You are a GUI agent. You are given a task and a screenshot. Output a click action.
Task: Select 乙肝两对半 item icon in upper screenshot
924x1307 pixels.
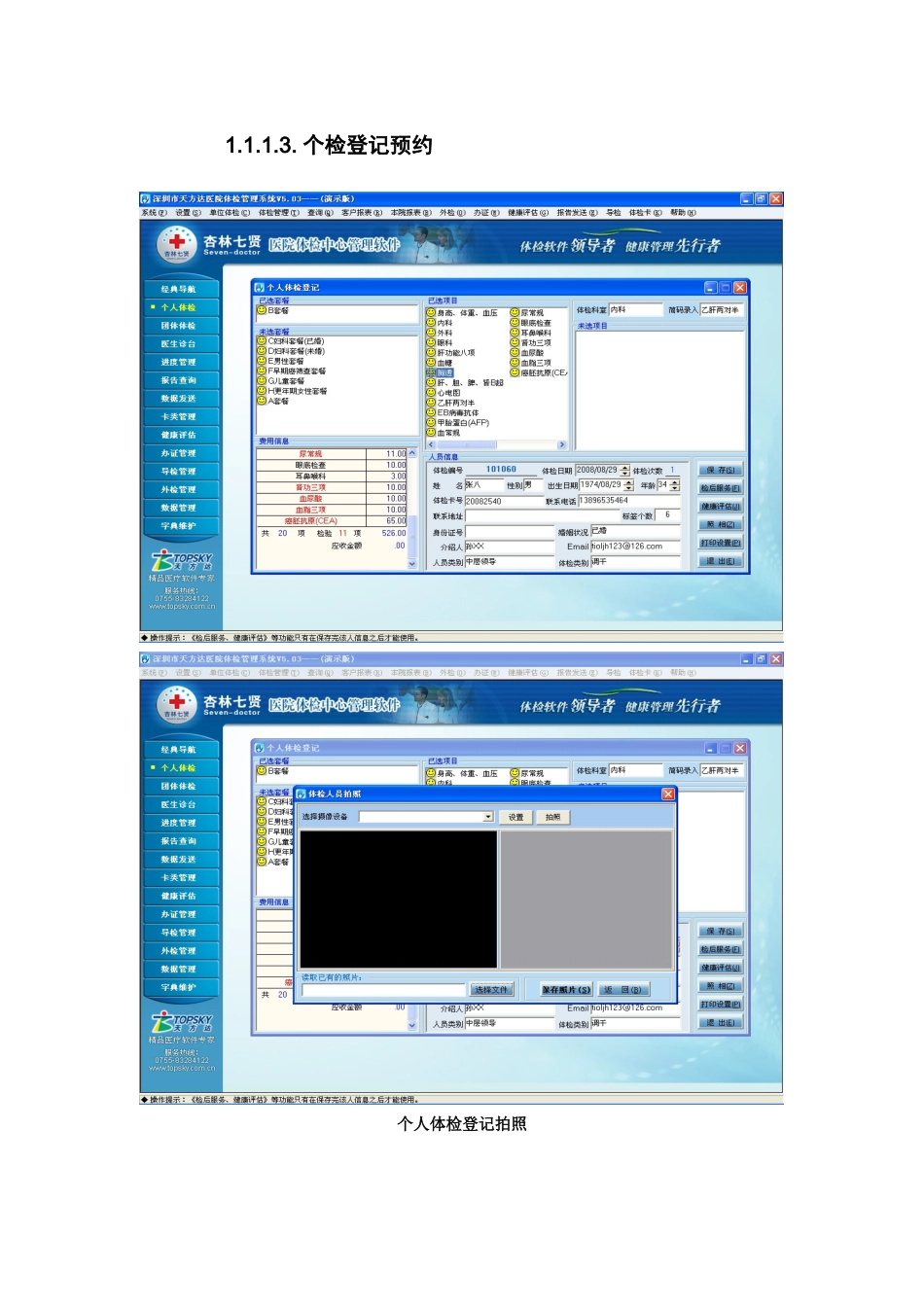pyautogui.click(x=431, y=403)
